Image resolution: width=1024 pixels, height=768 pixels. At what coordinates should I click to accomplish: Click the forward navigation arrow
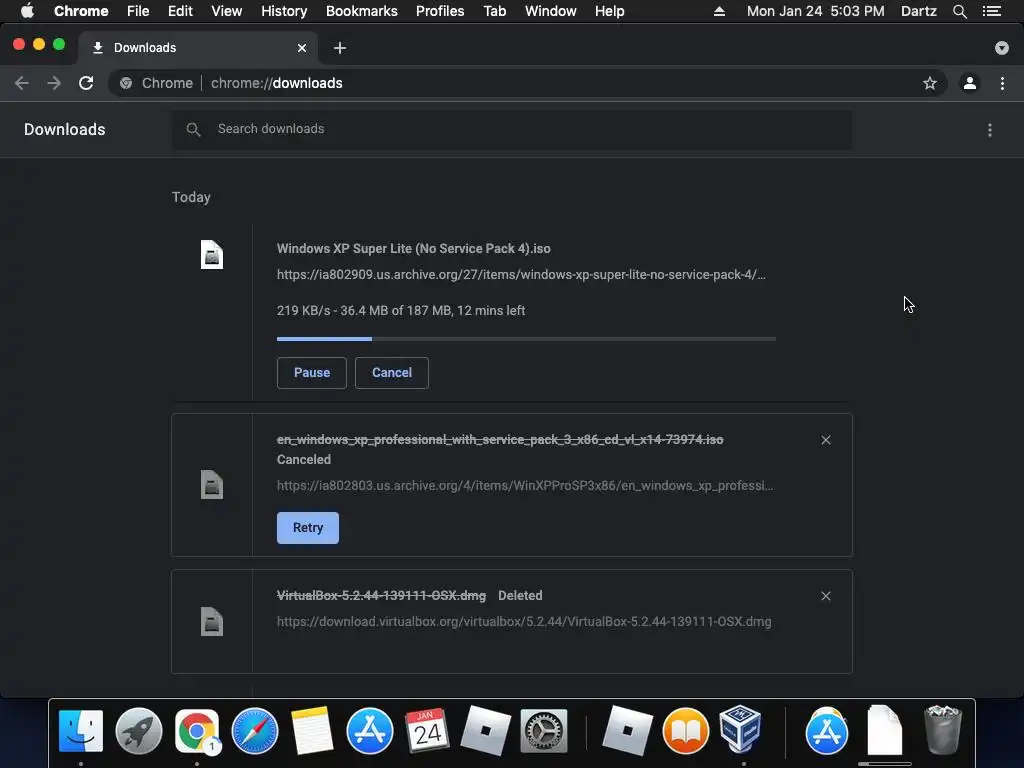(x=54, y=83)
